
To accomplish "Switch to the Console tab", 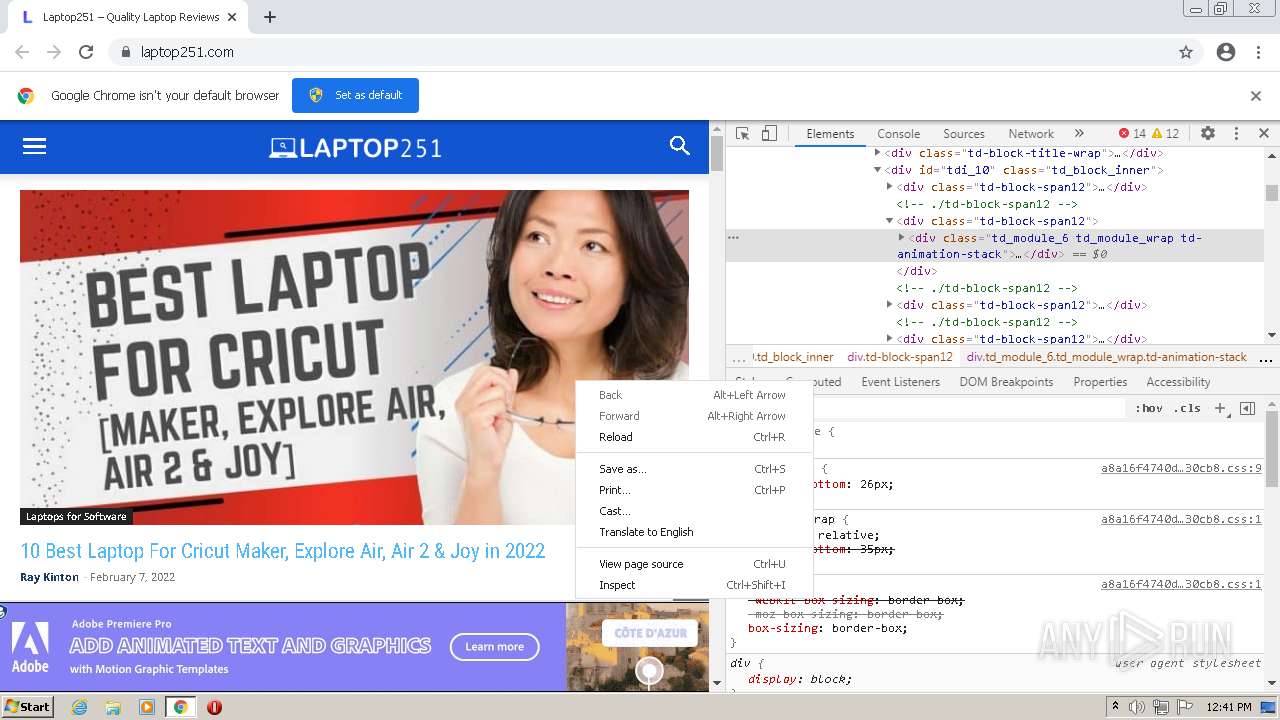I will pos(898,133).
